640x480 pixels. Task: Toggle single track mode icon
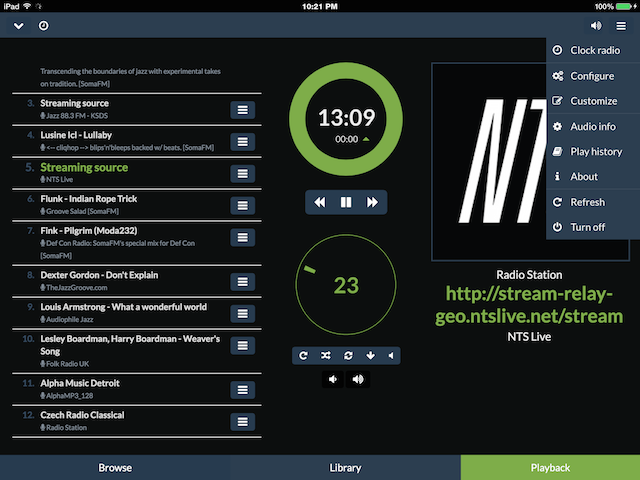point(348,356)
